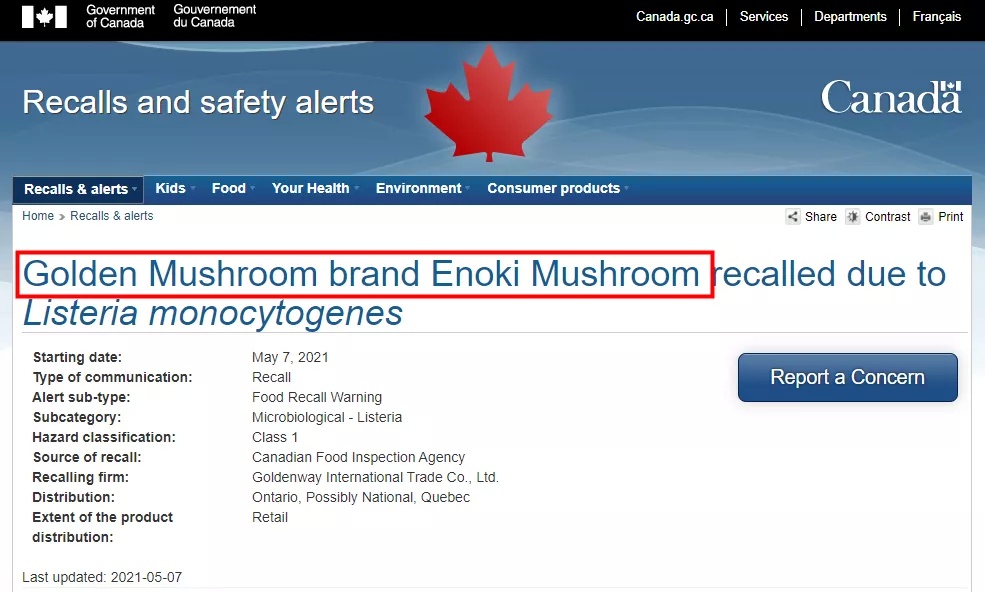Open the Canada.gc.ca link

(x=675, y=17)
